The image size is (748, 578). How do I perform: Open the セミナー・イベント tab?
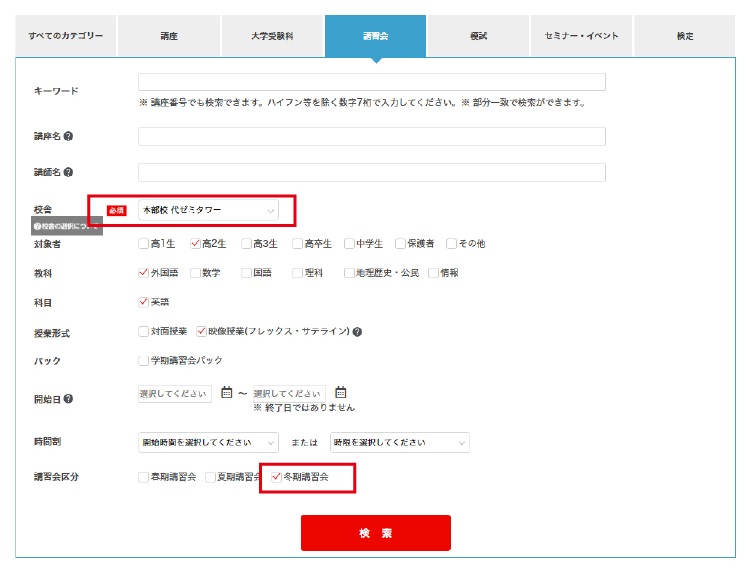[x=582, y=36]
